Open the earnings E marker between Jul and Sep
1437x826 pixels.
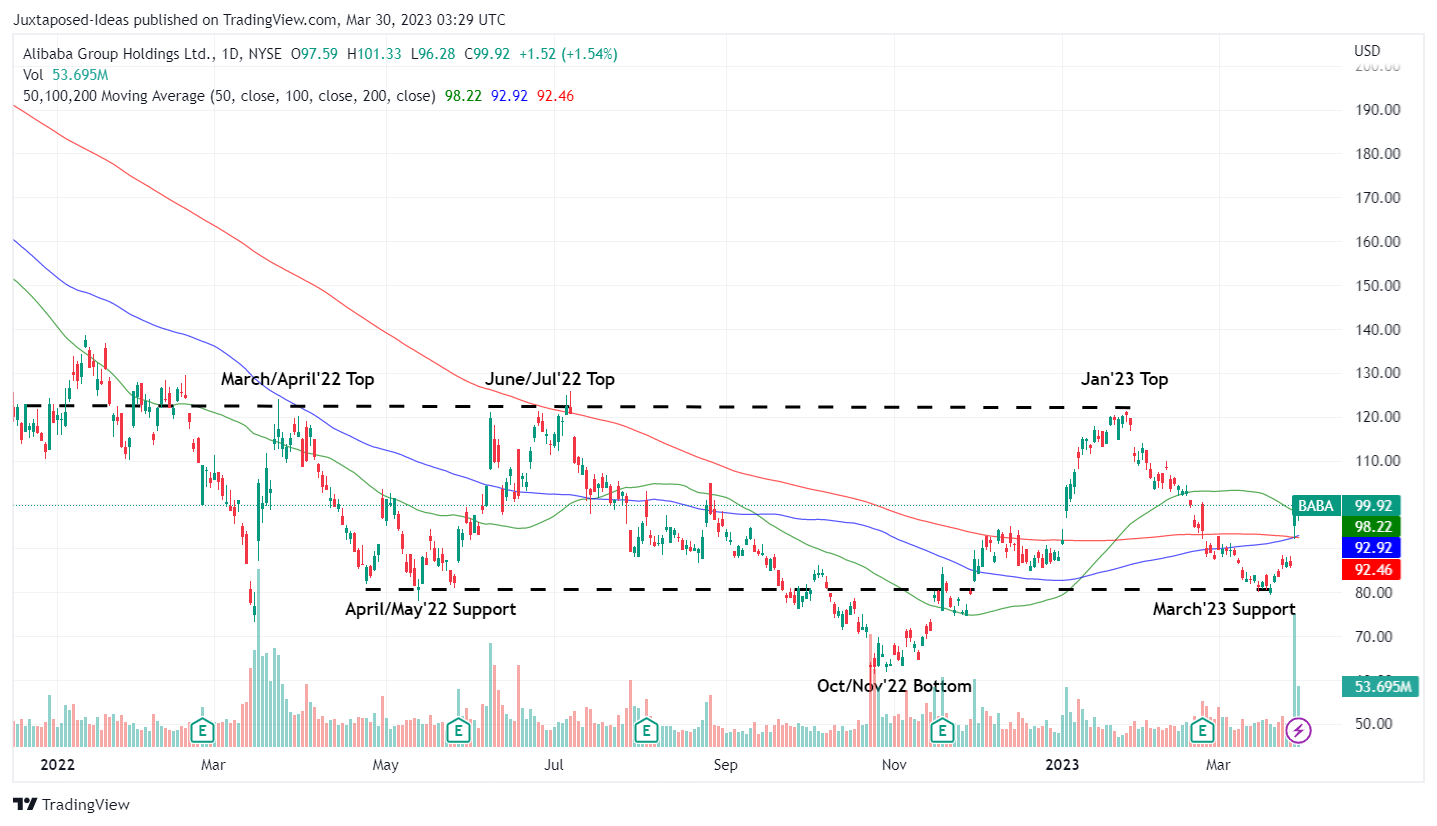pos(646,731)
